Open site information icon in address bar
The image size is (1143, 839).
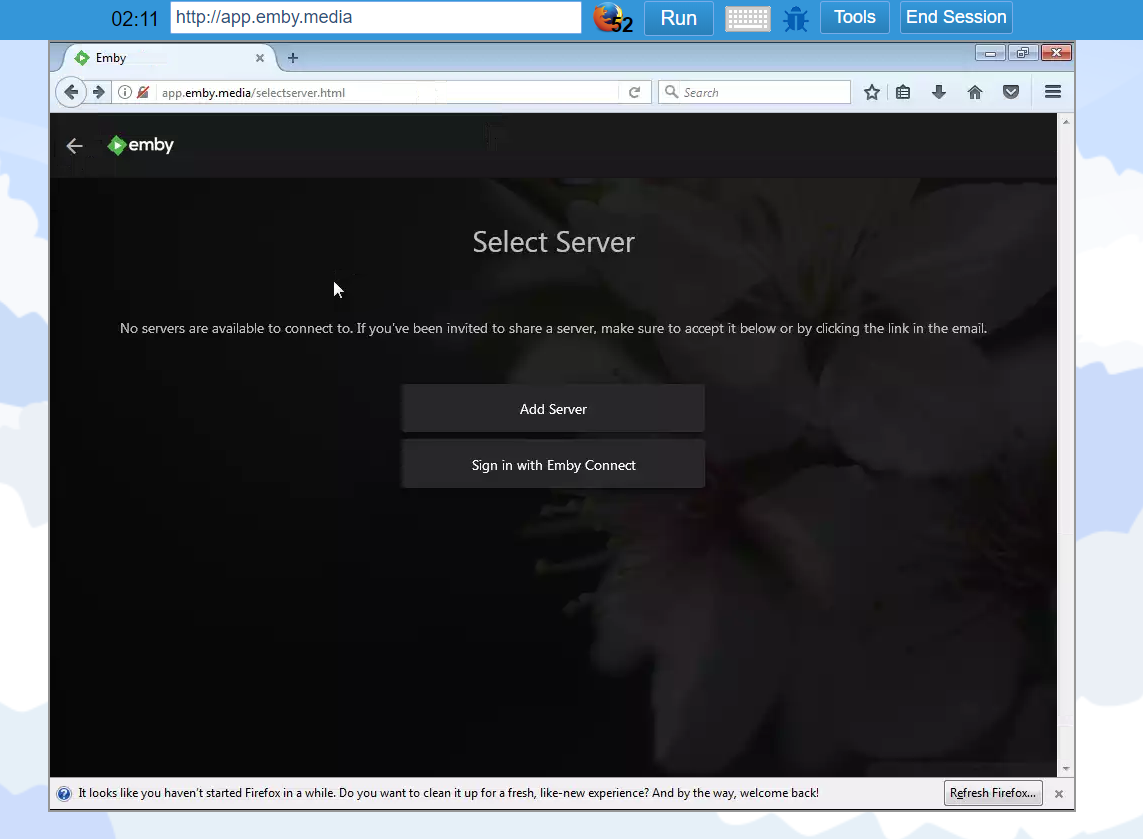[x=125, y=92]
